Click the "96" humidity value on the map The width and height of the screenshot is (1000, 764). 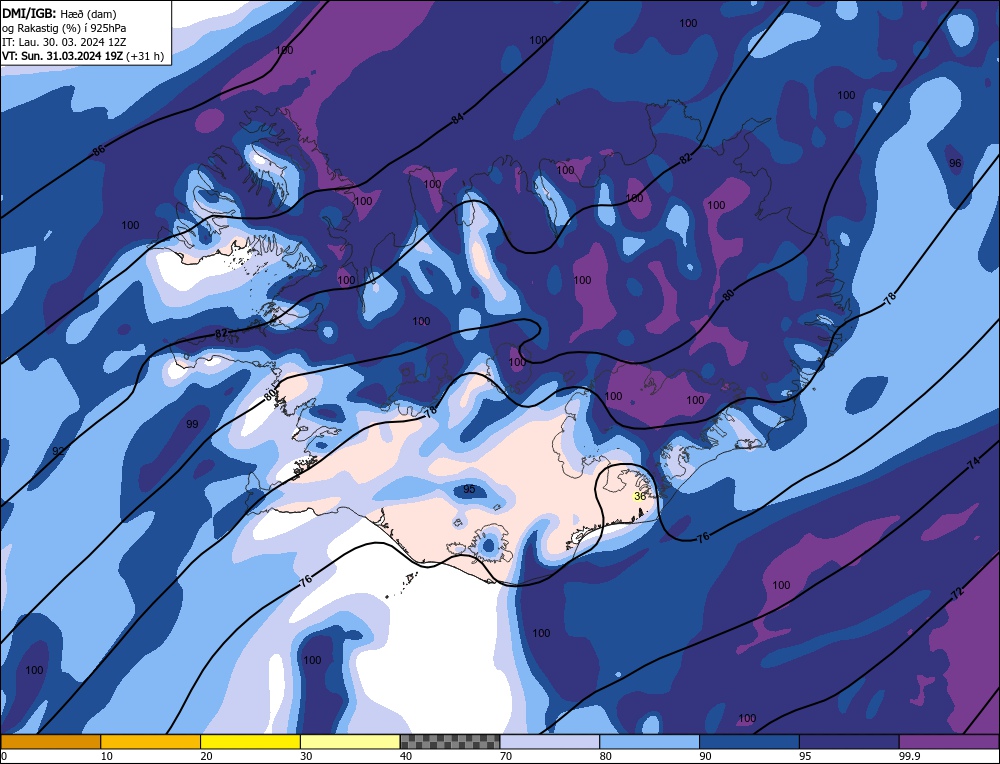pyautogui.click(x=955, y=163)
